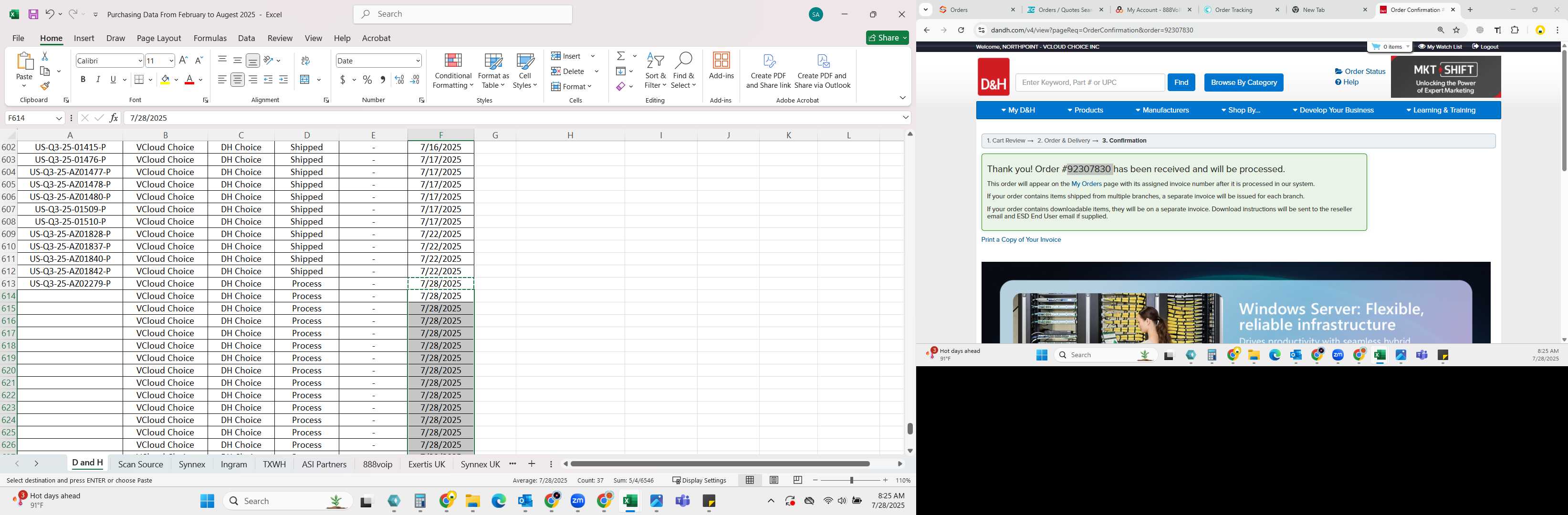This screenshot has height=515, width=1568.
Task: Click the D&H keyword search field
Action: click(1089, 82)
